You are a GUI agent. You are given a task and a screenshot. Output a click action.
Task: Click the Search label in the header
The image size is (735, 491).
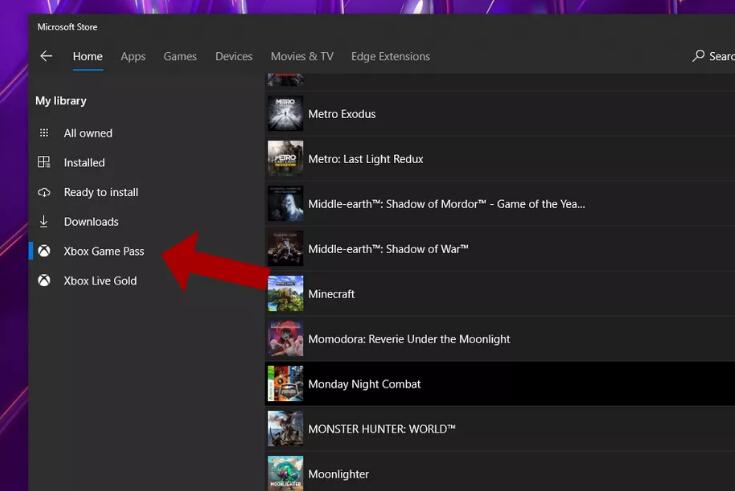(722, 56)
